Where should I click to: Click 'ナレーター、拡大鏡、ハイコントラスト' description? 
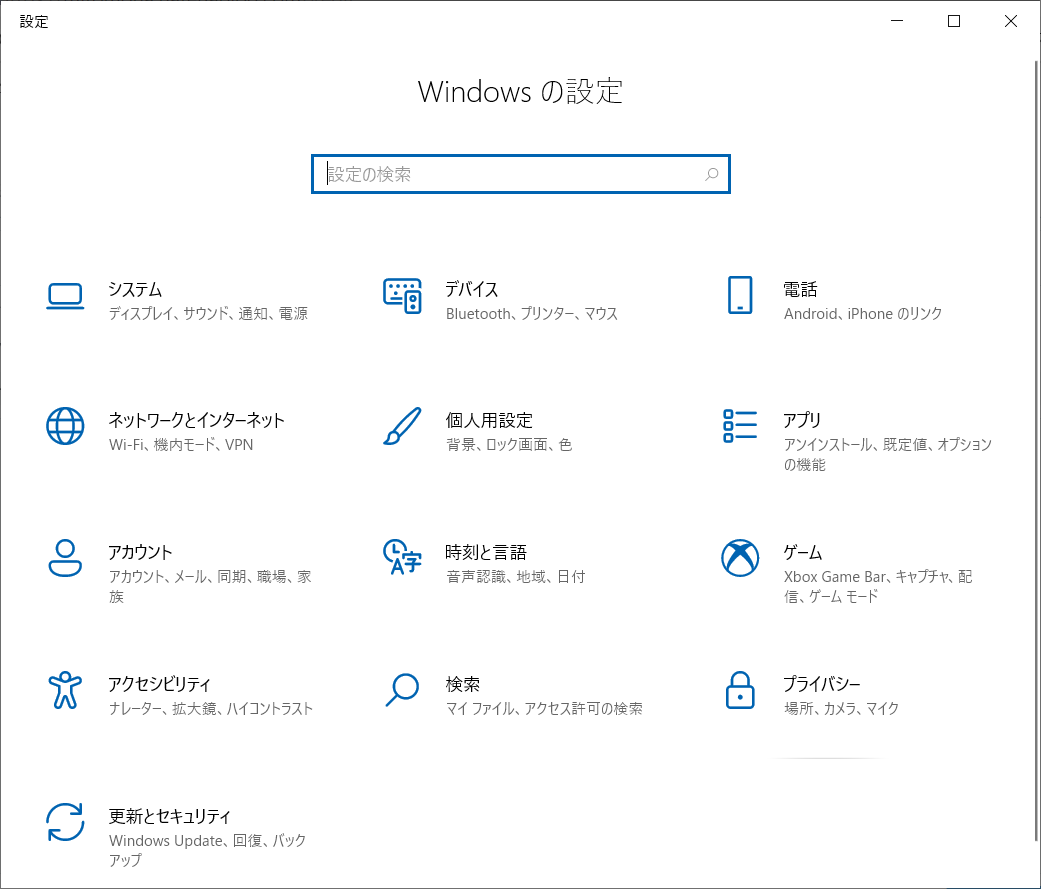click(210, 708)
